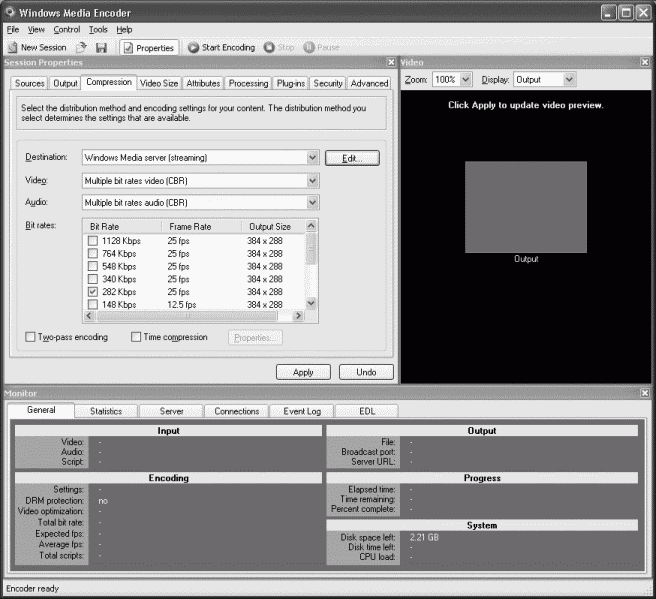Viewport: 656px width, 599px height.
Task: Click the Frame Rate column header
Action: (x=202, y=226)
